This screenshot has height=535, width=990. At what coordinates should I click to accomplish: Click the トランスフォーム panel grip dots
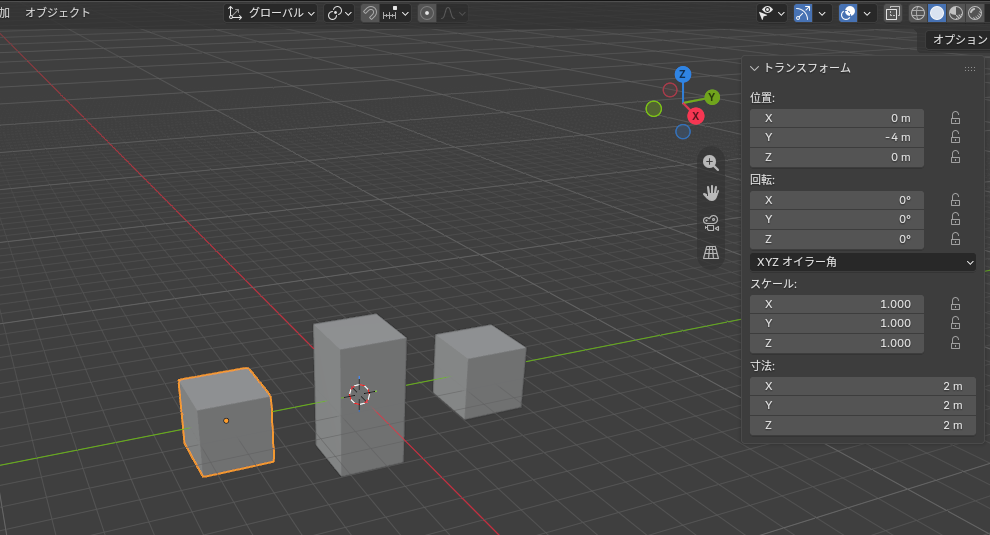tap(970, 68)
